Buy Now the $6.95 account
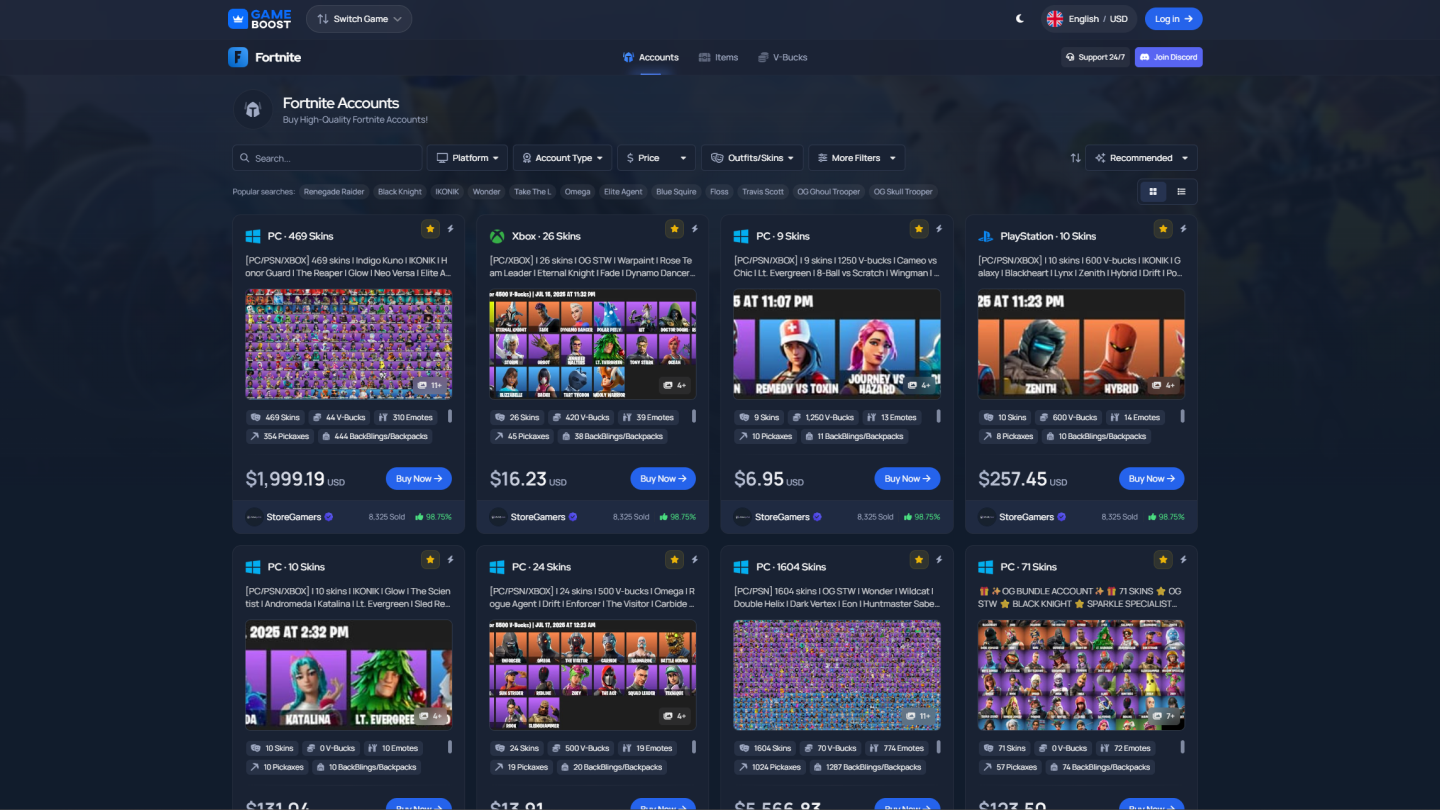 tap(907, 479)
